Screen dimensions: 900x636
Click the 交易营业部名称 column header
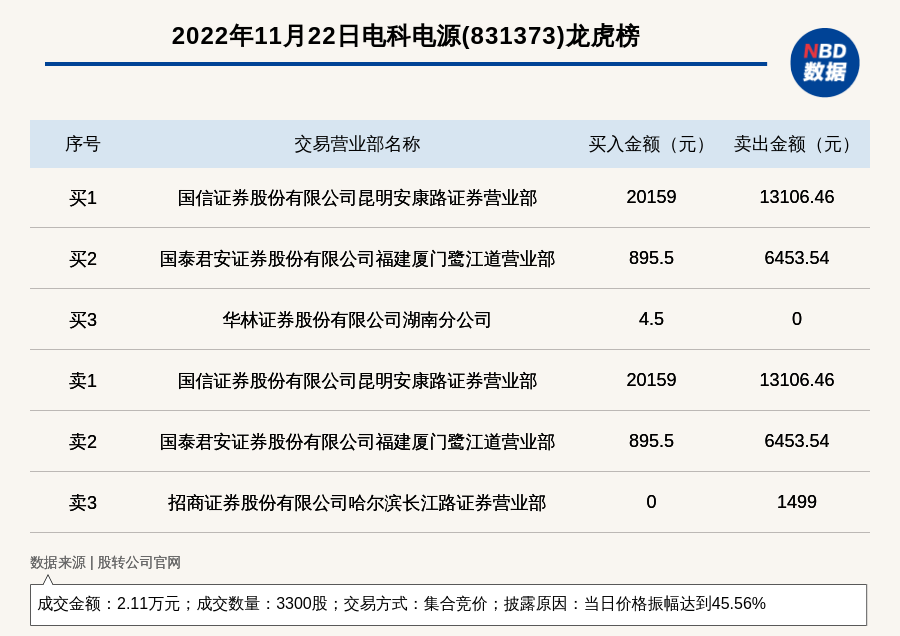click(357, 144)
